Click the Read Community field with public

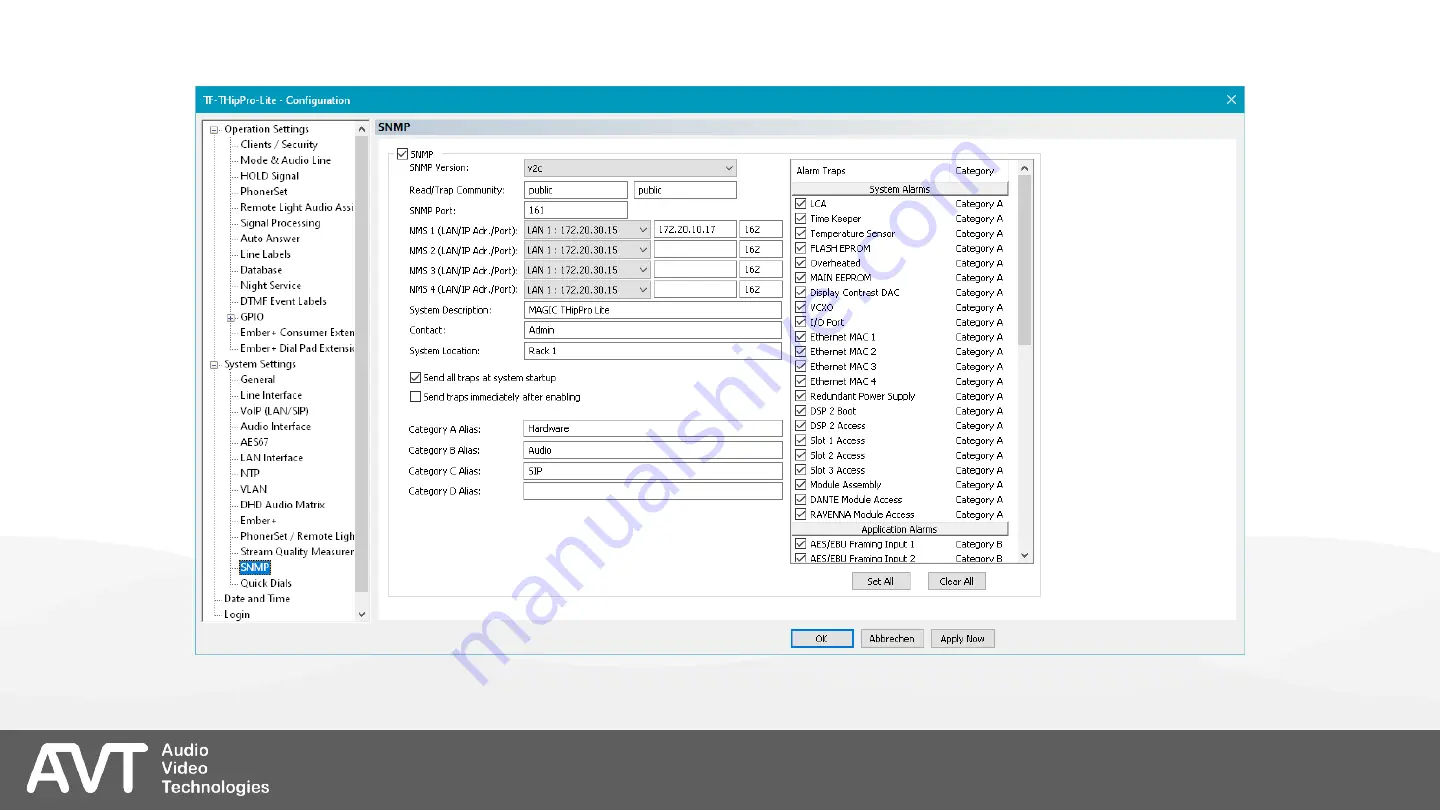coord(576,190)
